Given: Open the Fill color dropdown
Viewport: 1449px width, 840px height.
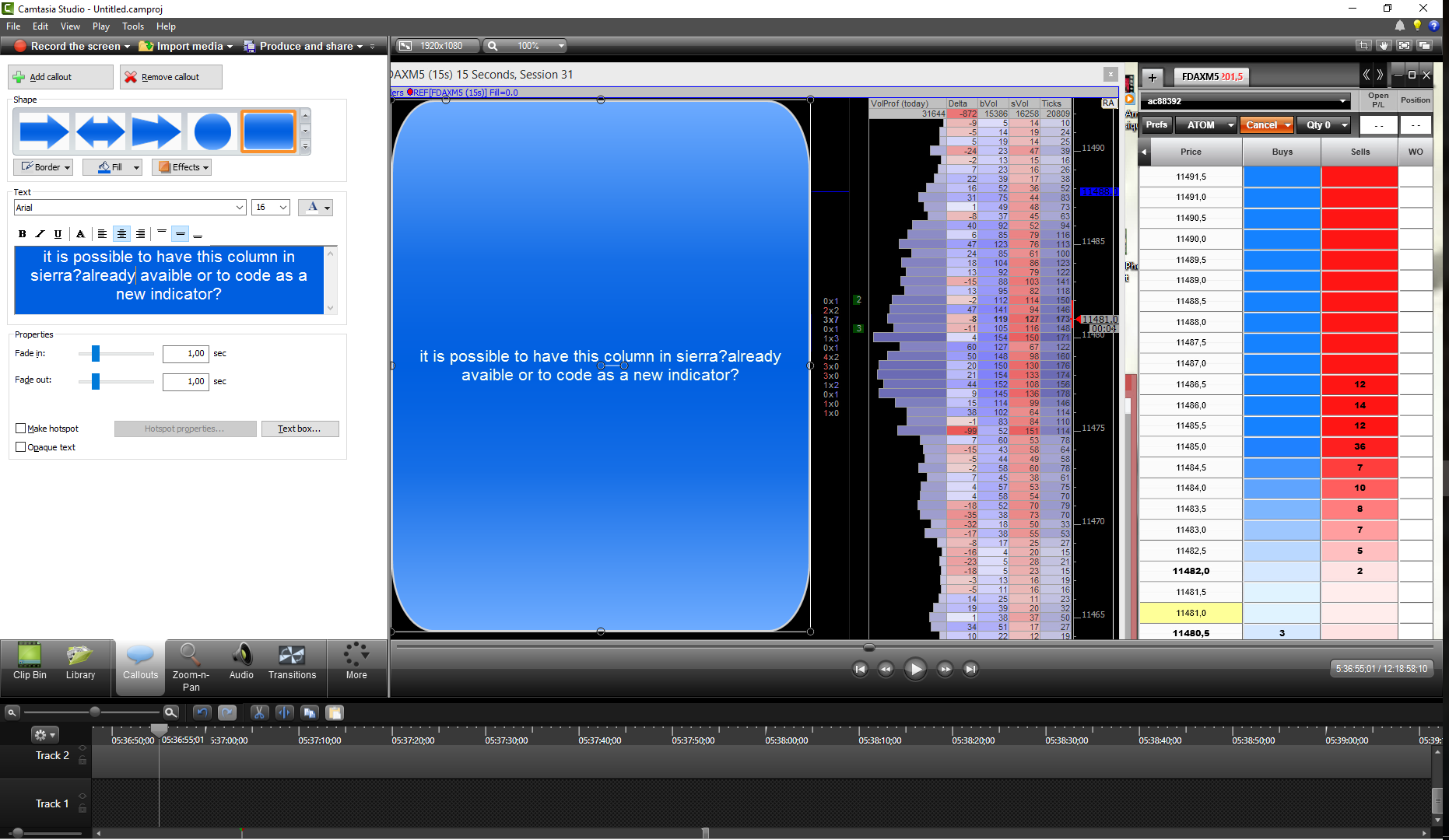Looking at the screenshot, I should (112, 167).
